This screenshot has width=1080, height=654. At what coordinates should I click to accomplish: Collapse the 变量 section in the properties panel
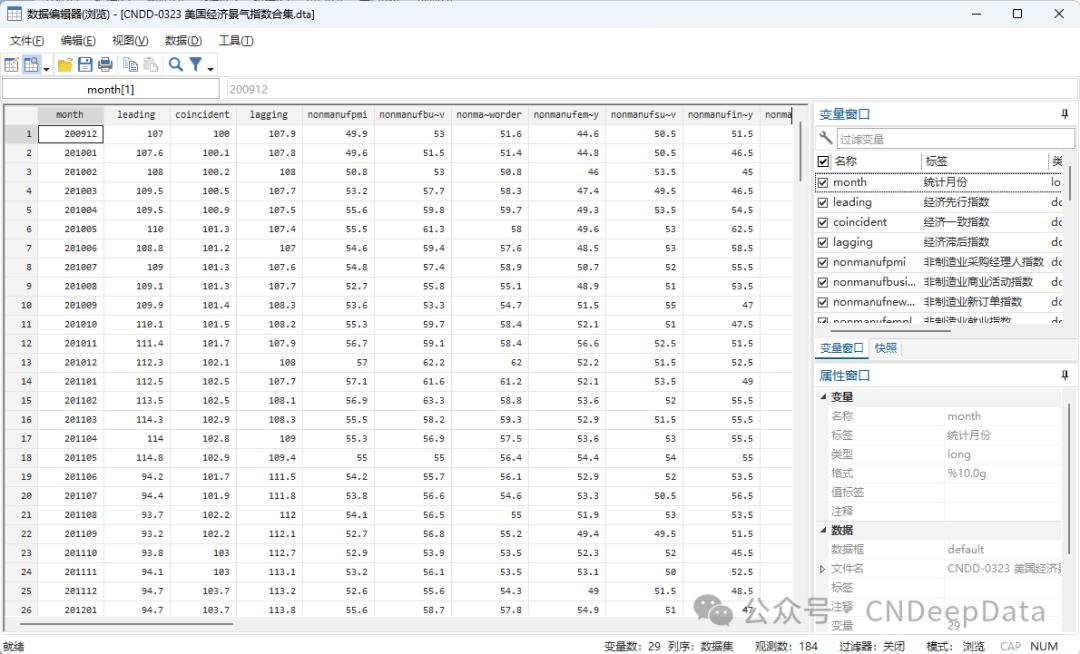click(x=823, y=397)
